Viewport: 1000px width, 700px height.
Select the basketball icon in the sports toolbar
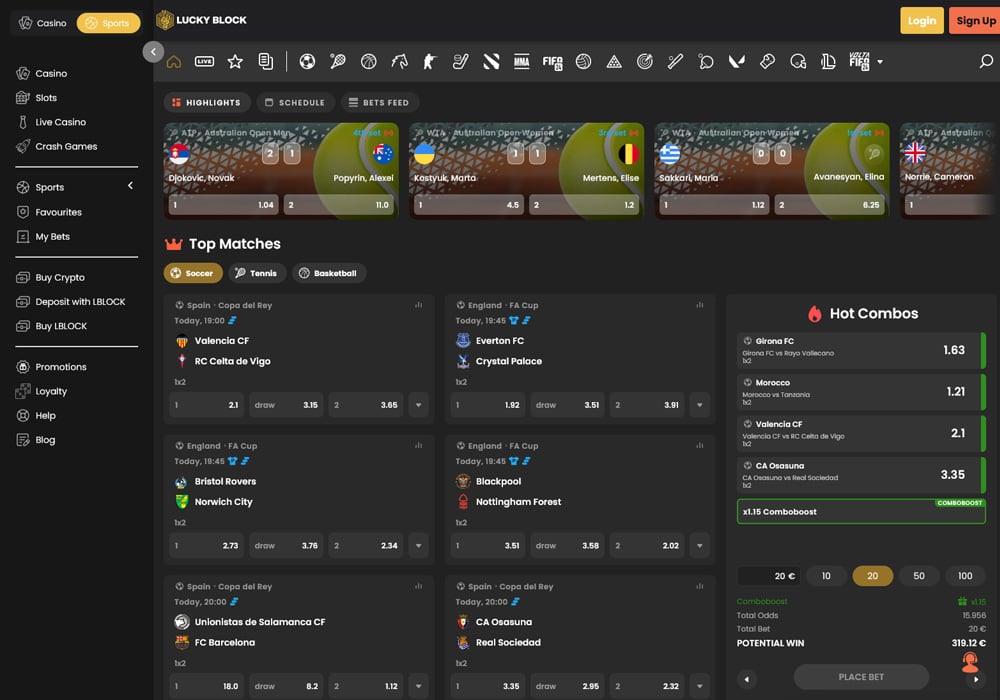(x=368, y=61)
